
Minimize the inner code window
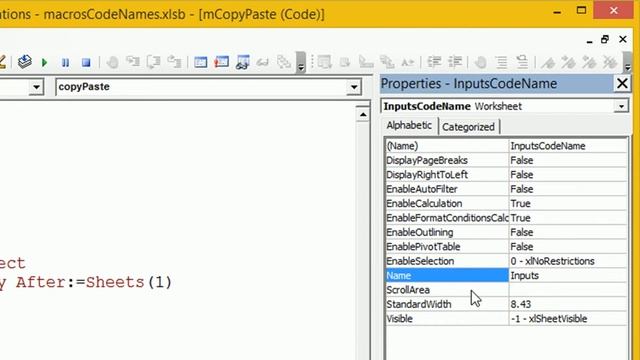tap(589, 41)
